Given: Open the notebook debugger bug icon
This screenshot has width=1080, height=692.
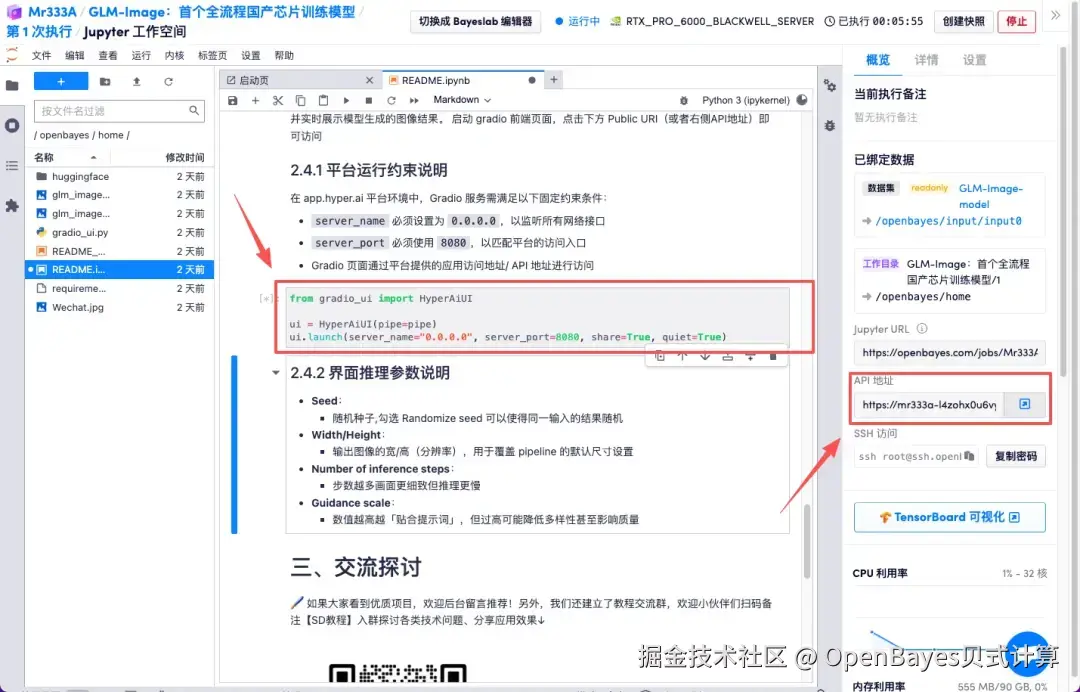Looking at the screenshot, I should (683, 101).
